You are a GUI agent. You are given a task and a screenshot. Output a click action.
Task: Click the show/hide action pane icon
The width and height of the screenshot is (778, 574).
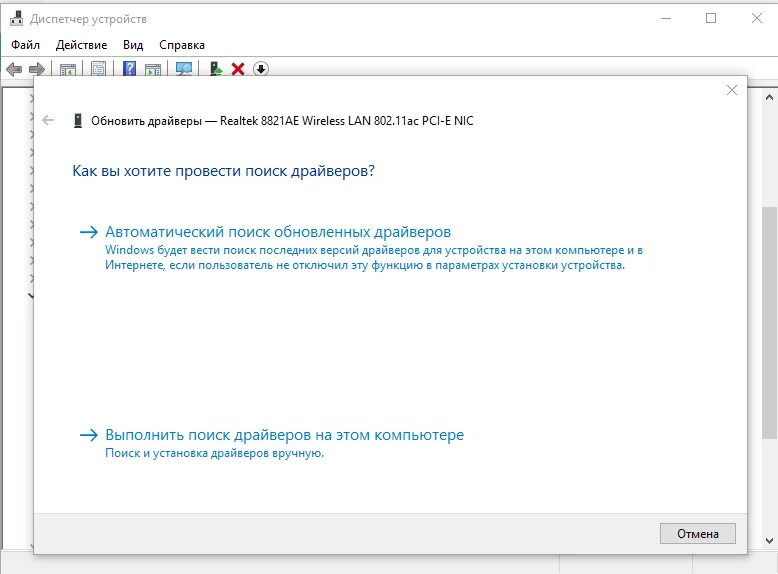(x=153, y=69)
